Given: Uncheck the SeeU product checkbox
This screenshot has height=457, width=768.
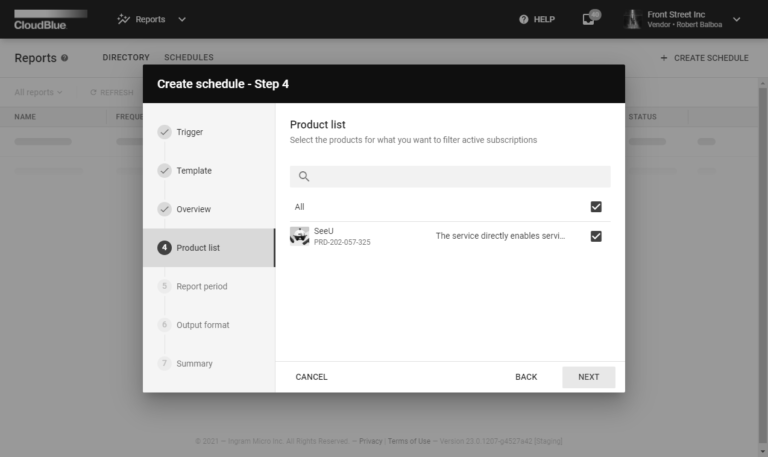Looking at the screenshot, I should (596, 236).
